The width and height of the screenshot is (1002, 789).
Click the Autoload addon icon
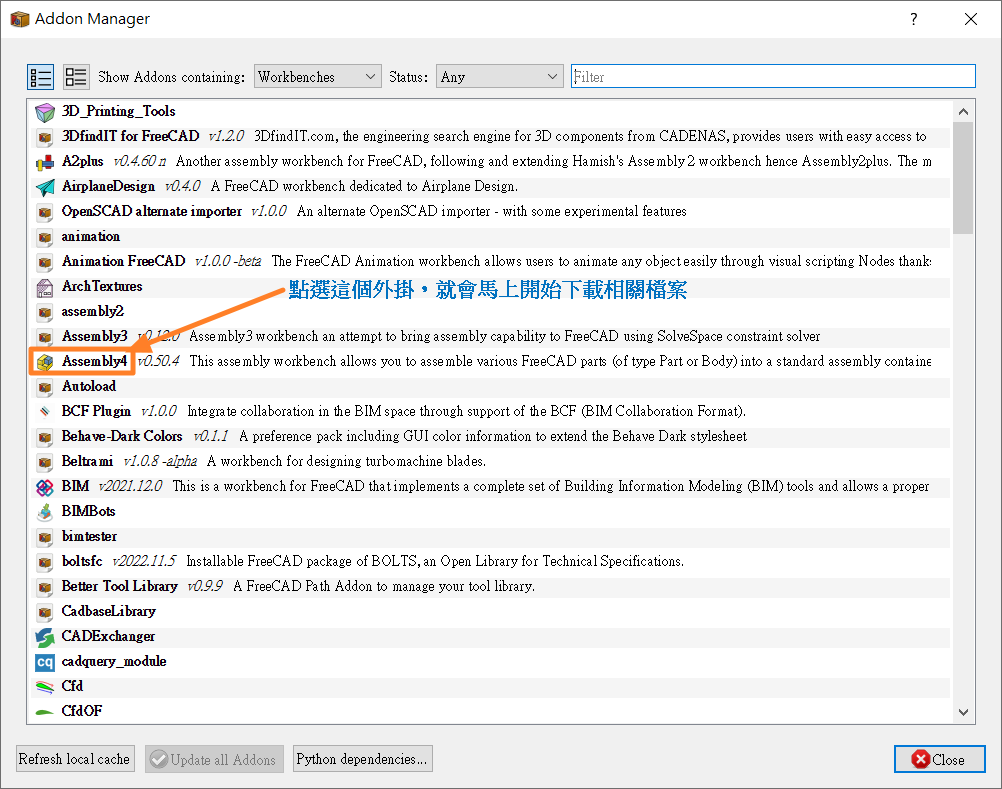coord(45,387)
